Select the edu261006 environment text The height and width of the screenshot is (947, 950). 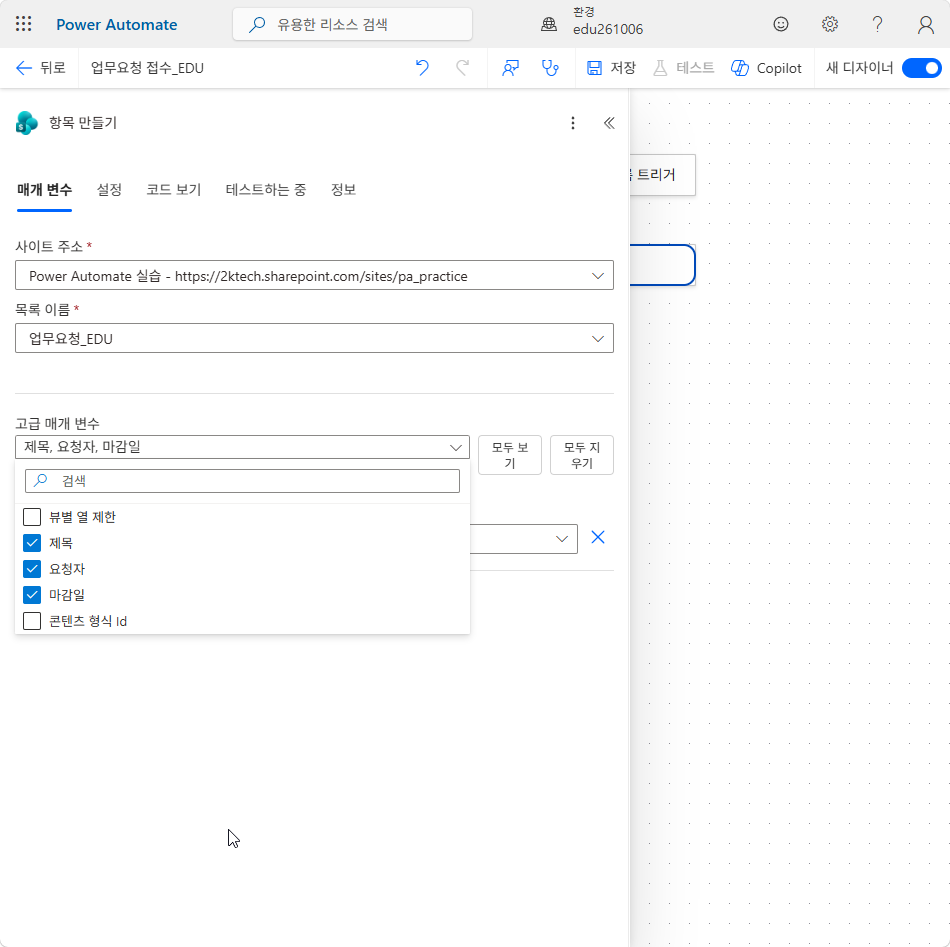(608, 30)
